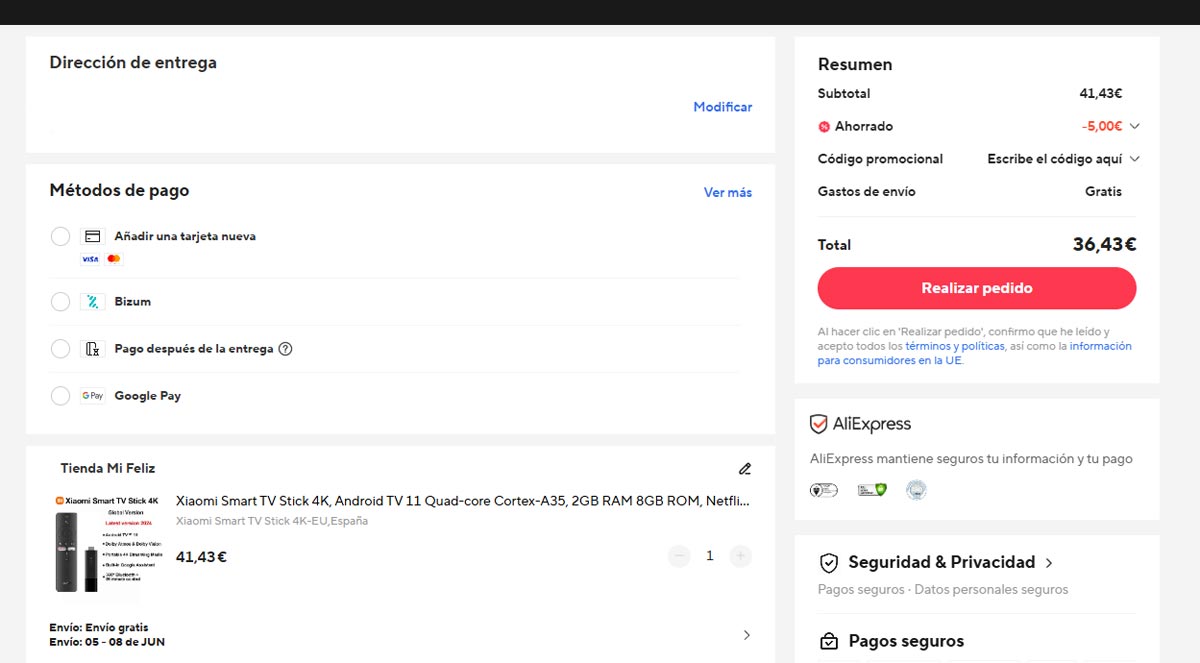Open shipping options arrow for Envío gratis
This screenshot has height=663, width=1200.
746,635
